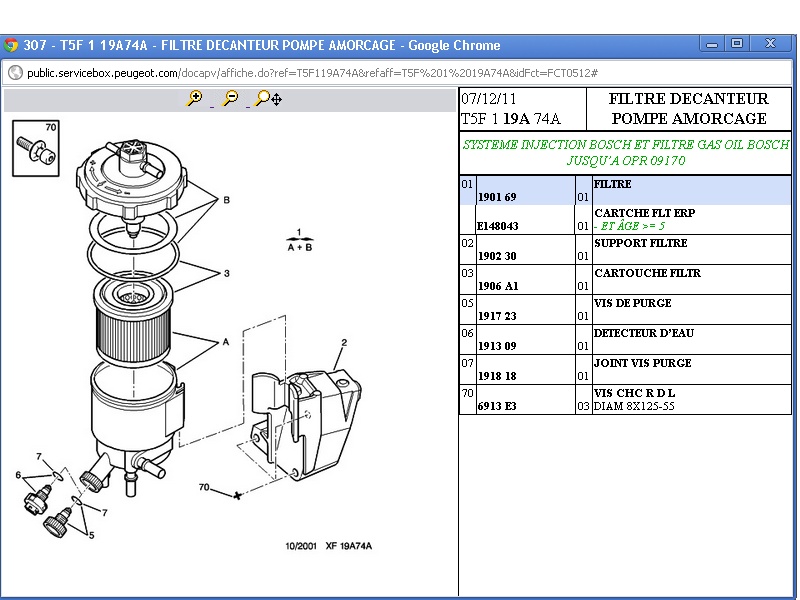Viewport: 800px width, 600px height.
Task: Click the CARTCHE FLT ERP description
Action: coord(644,213)
